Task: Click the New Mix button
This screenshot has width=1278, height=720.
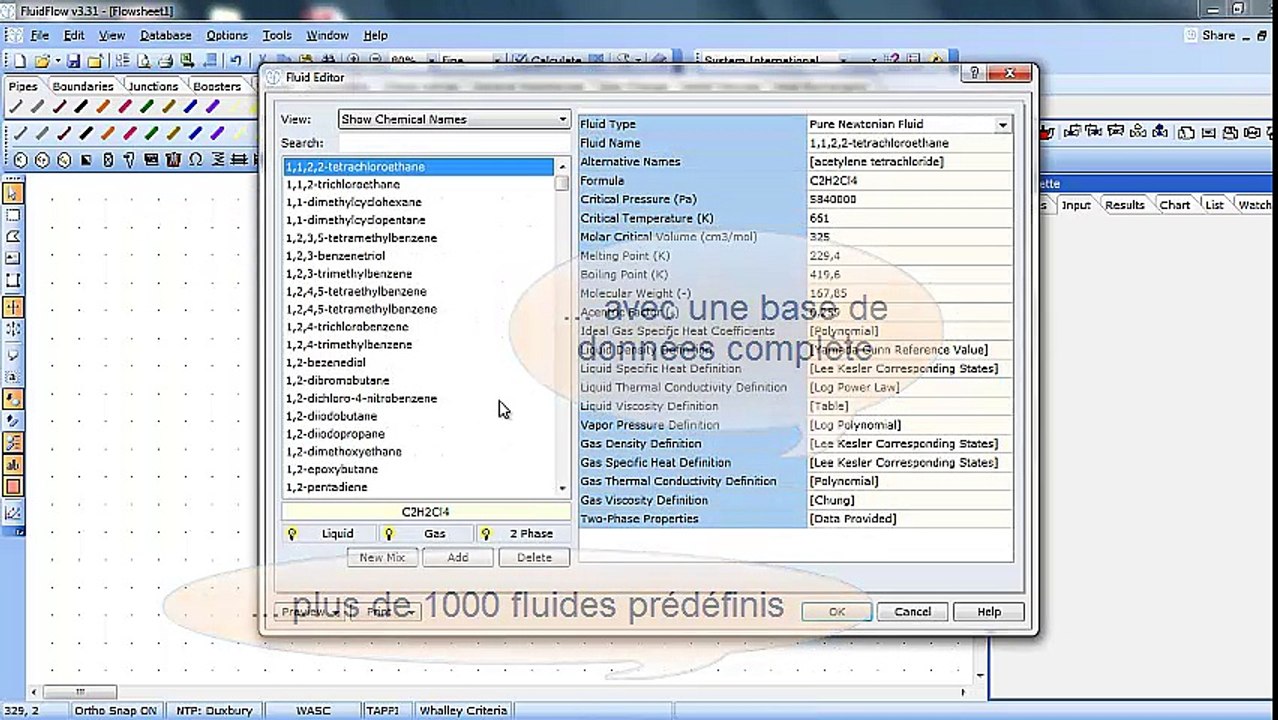Action: (x=382, y=557)
